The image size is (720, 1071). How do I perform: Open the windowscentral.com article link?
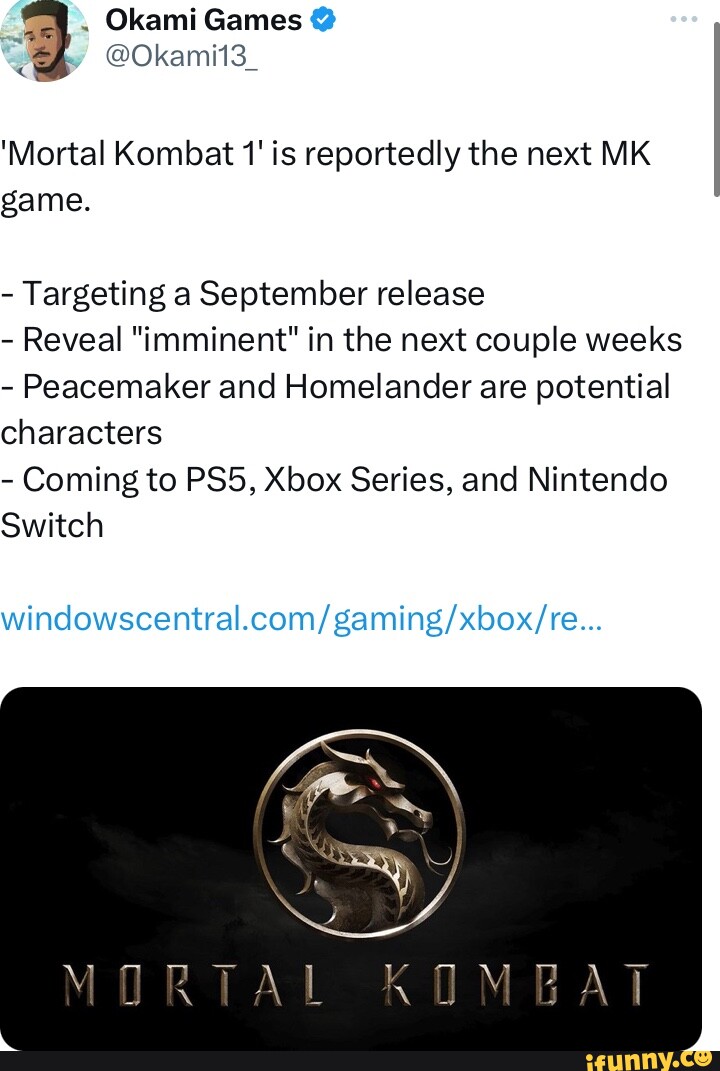coord(302,618)
